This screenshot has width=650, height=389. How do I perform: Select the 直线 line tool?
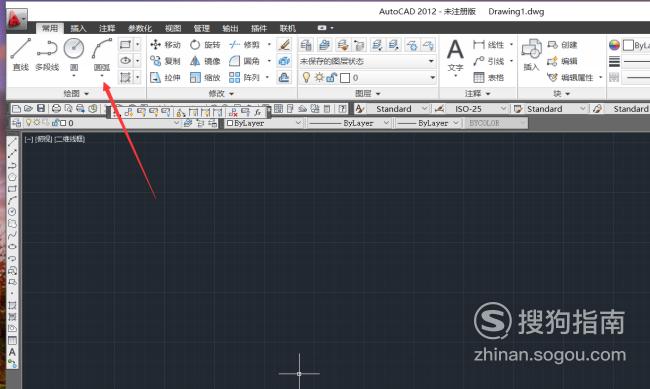coord(20,54)
